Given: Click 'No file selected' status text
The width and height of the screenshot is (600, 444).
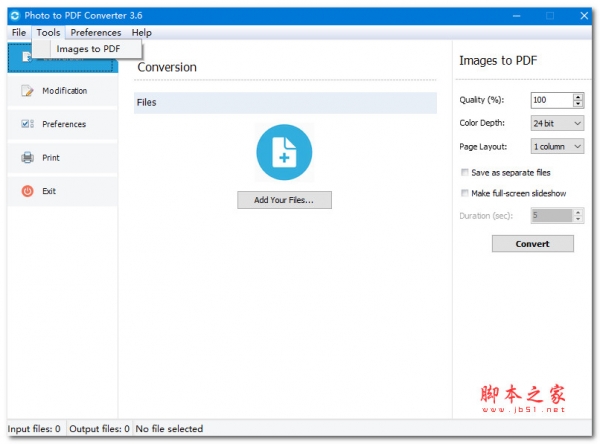Looking at the screenshot, I should pyautogui.click(x=169, y=429).
